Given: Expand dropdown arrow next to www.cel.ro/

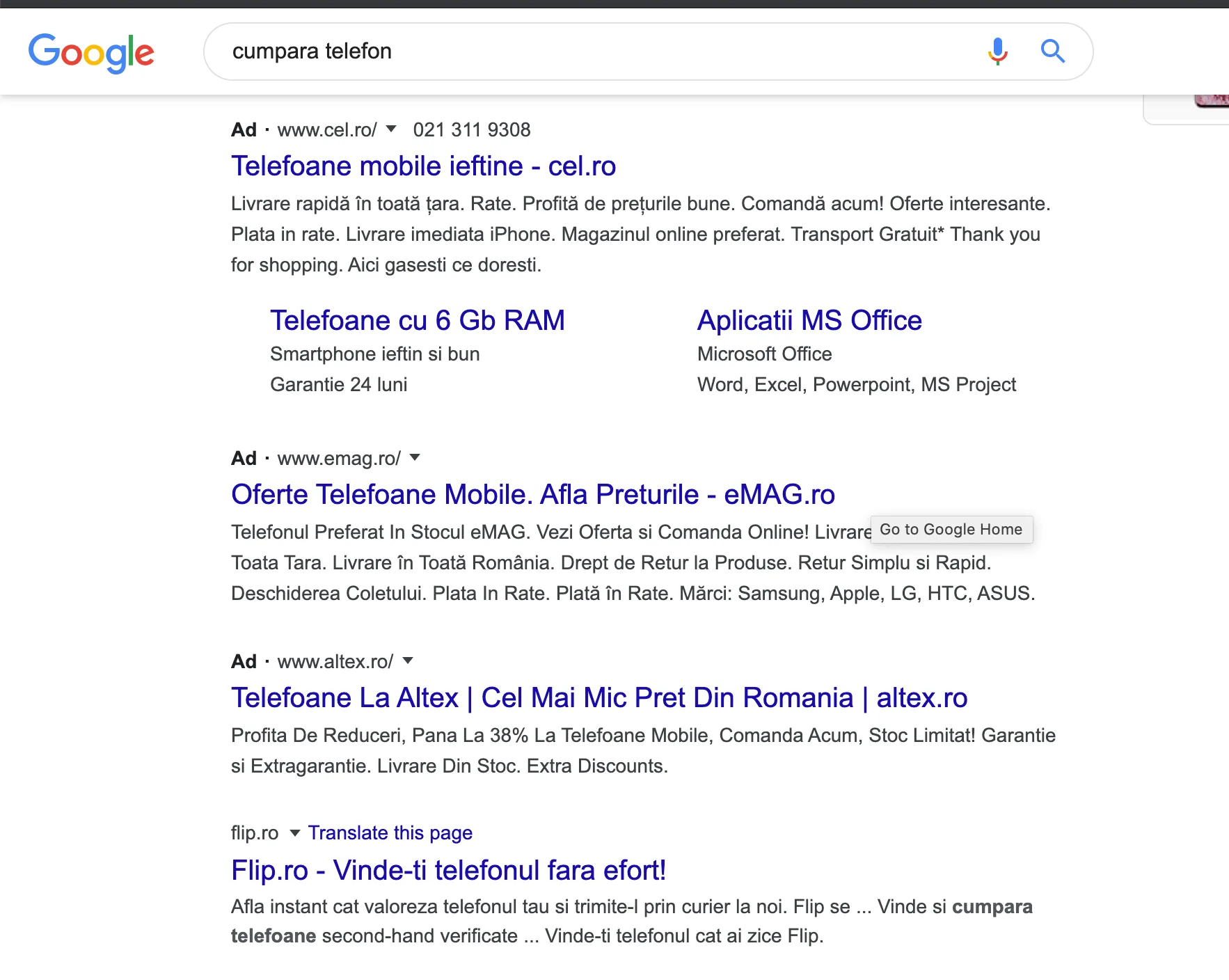Looking at the screenshot, I should [391, 129].
